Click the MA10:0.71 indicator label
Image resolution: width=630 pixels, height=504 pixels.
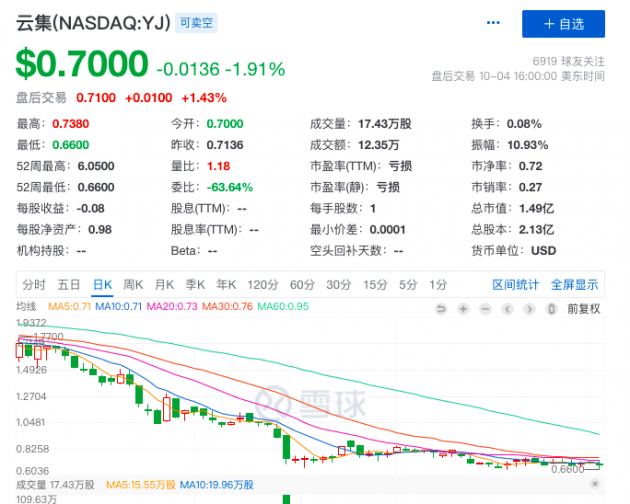pos(119,307)
